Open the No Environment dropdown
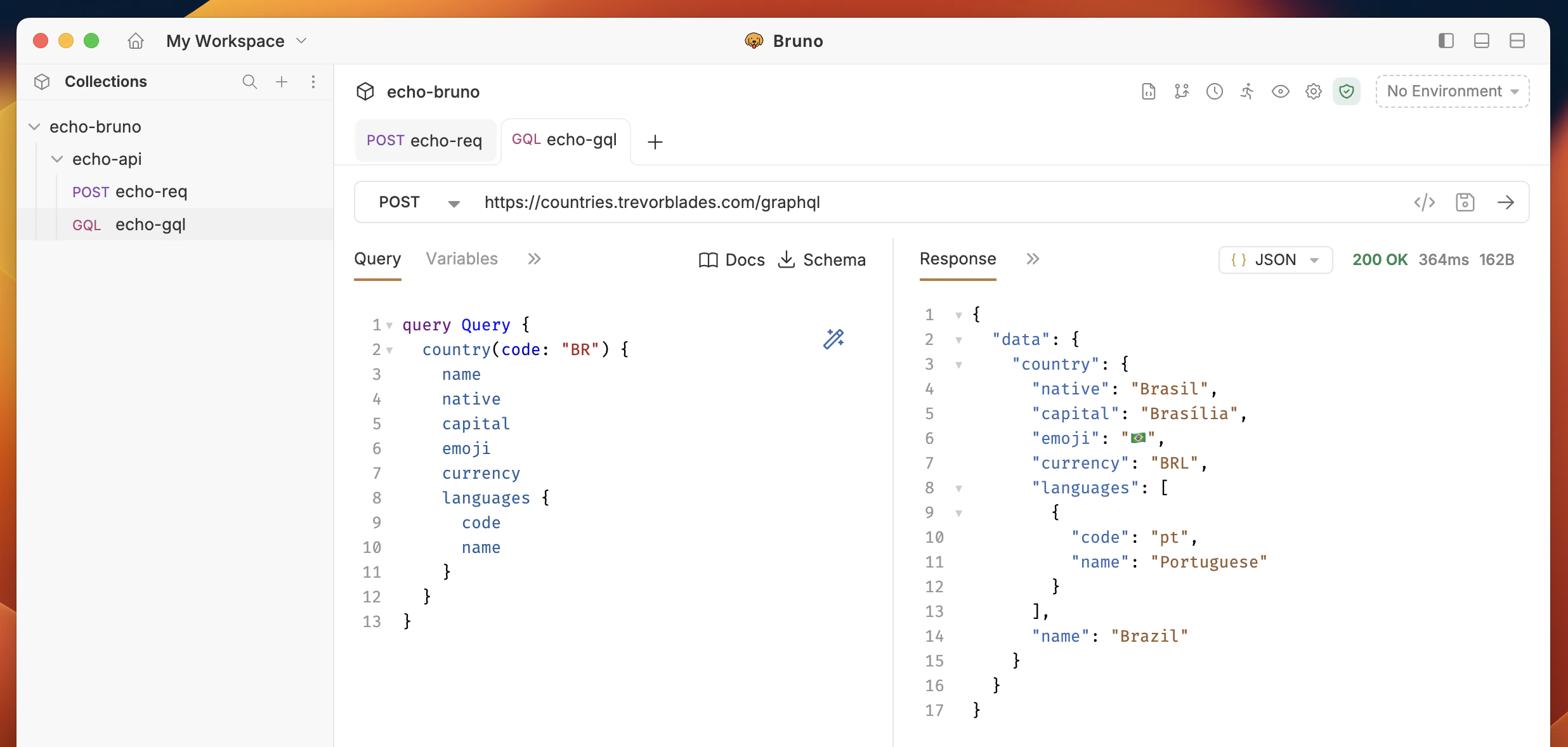This screenshot has width=1568, height=747. coord(1451,91)
